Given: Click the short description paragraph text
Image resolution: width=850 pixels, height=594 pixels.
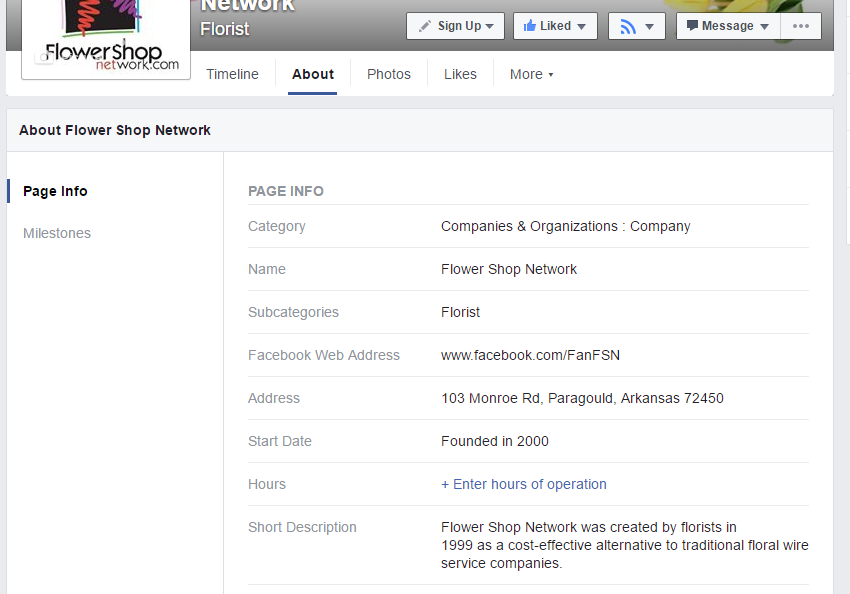Looking at the screenshot, I should pos(624,545).
